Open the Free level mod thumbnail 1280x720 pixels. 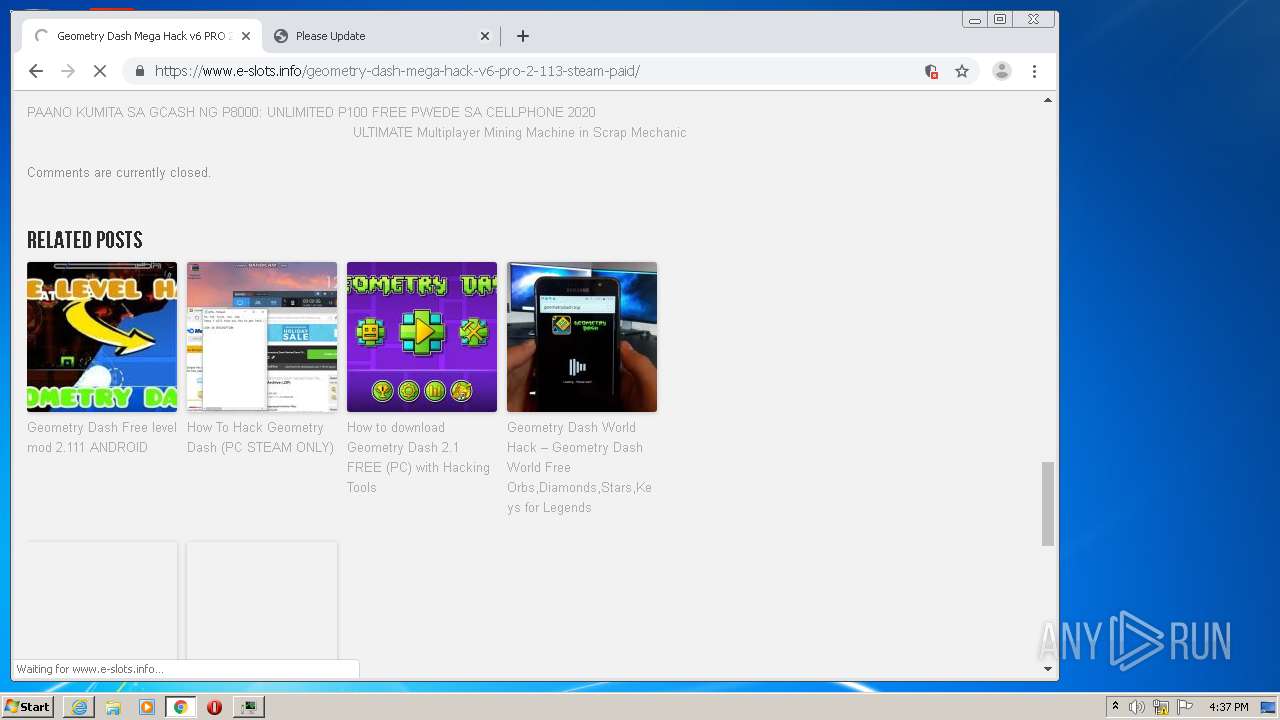[x=102, y=337]
